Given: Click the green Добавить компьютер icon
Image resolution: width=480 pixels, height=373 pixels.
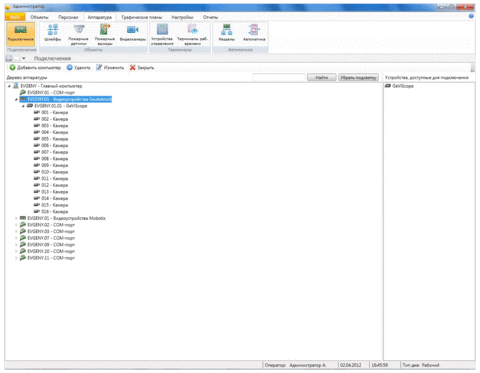Looking at the screenshot, I should pos(12,67).
